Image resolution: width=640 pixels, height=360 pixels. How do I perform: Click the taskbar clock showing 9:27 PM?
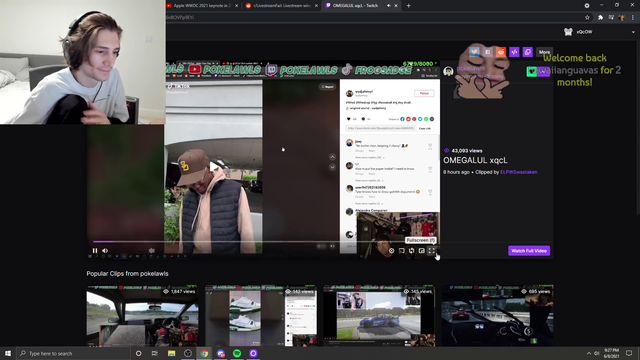point(611,353)
